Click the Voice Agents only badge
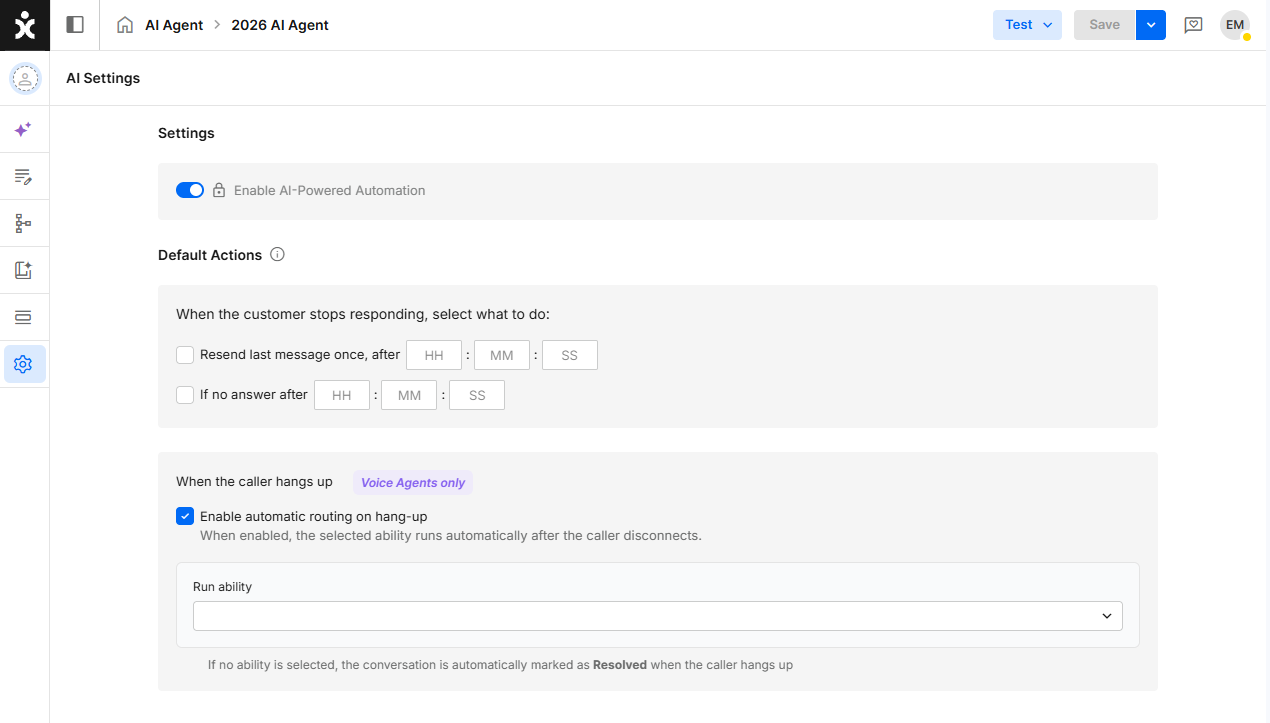The image size is (1270, 723). tap(413, 482)
